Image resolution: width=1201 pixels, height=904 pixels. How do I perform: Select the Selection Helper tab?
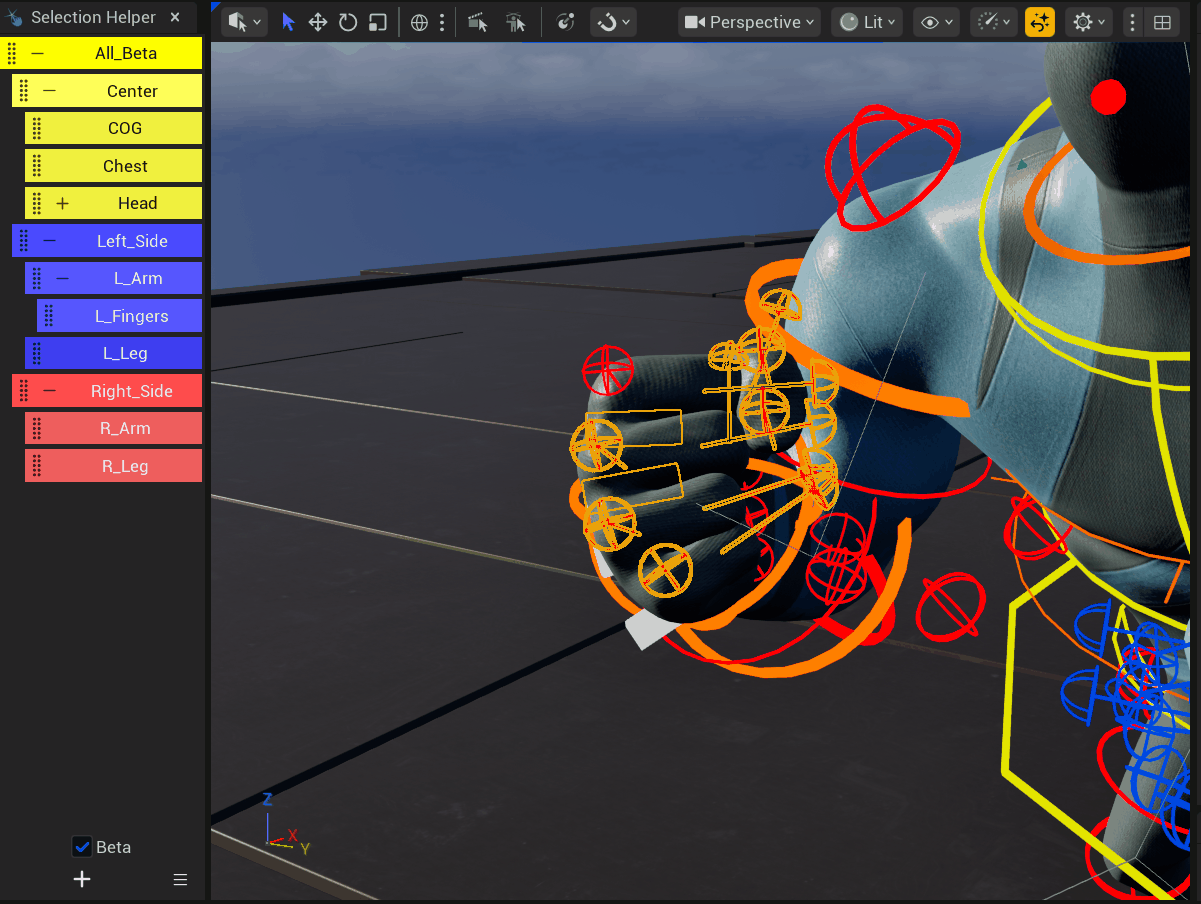pyautogui.click(x=92, y=17)
